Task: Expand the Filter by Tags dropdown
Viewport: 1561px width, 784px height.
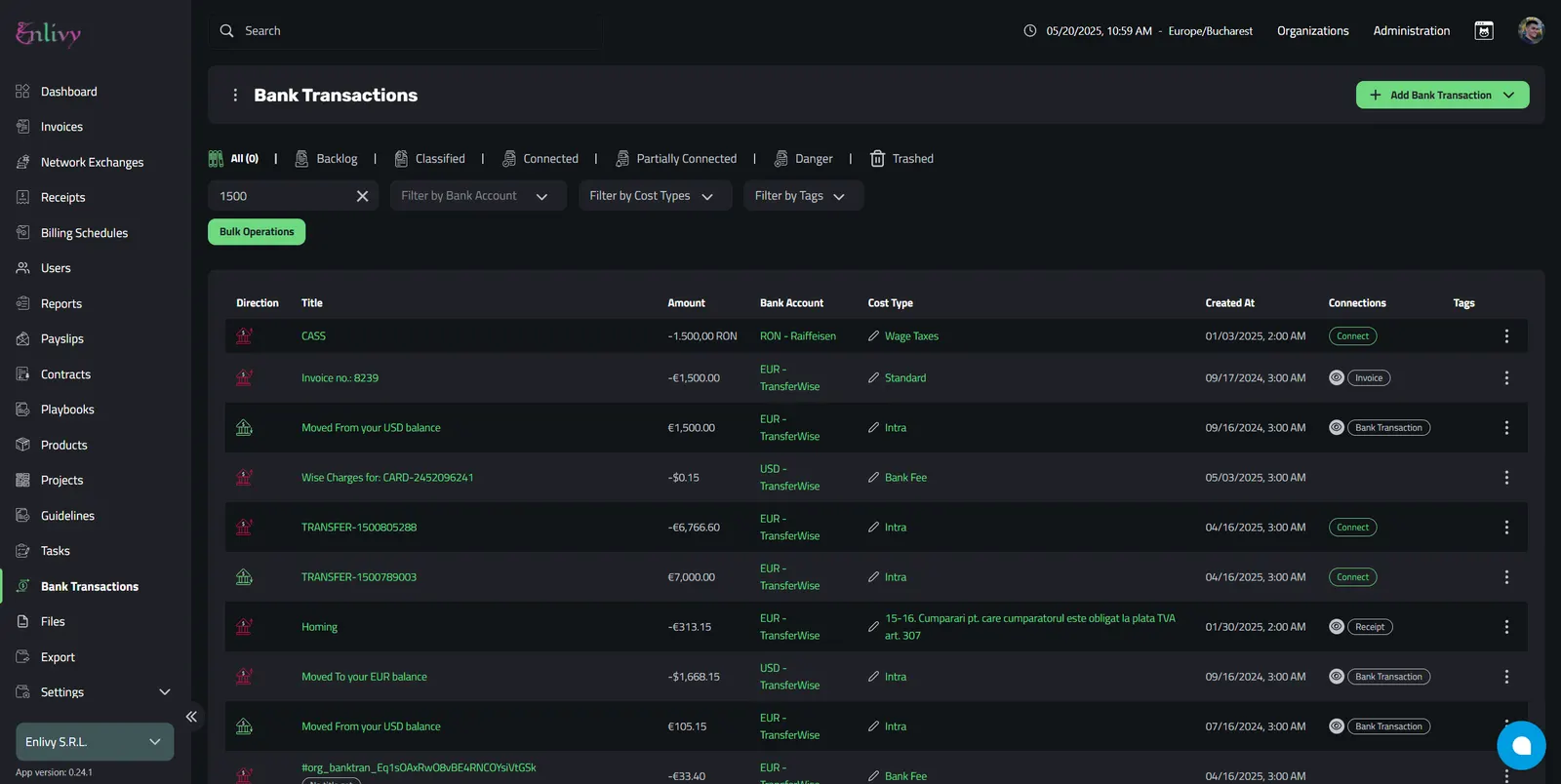Action: tap(803, 196)
